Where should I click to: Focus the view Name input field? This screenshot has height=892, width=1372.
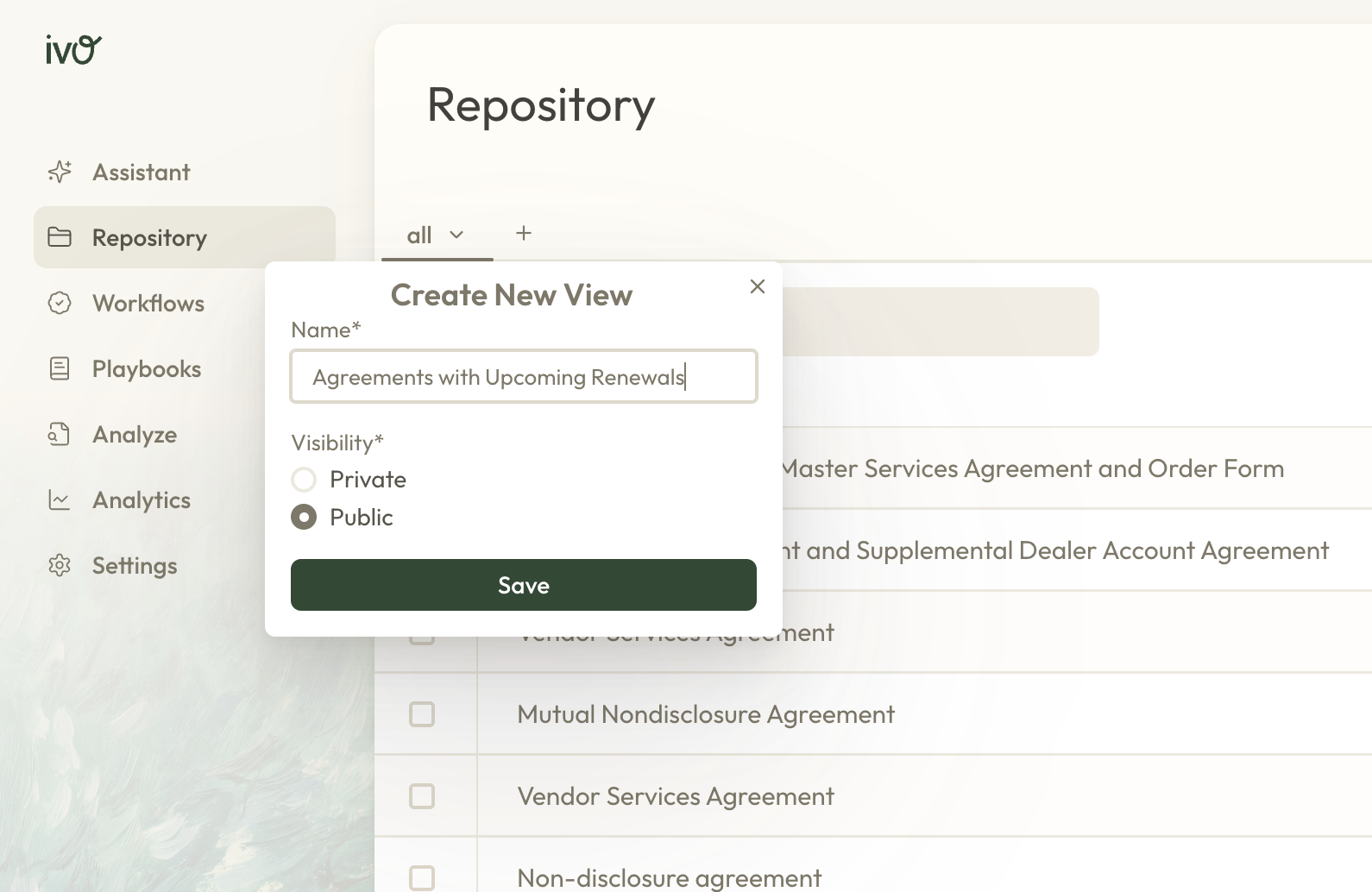(524, 377)
